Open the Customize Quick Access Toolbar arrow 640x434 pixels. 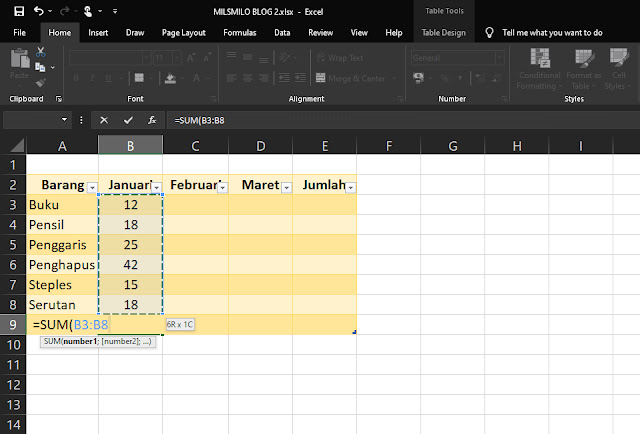pos(115,11)
